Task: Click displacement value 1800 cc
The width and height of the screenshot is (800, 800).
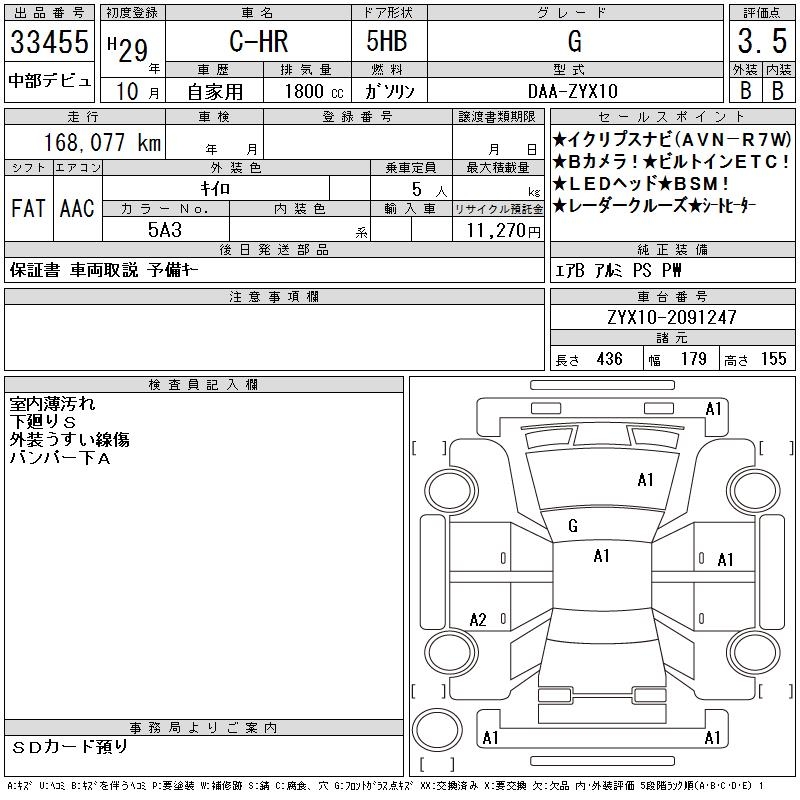Action: (314, 91)
